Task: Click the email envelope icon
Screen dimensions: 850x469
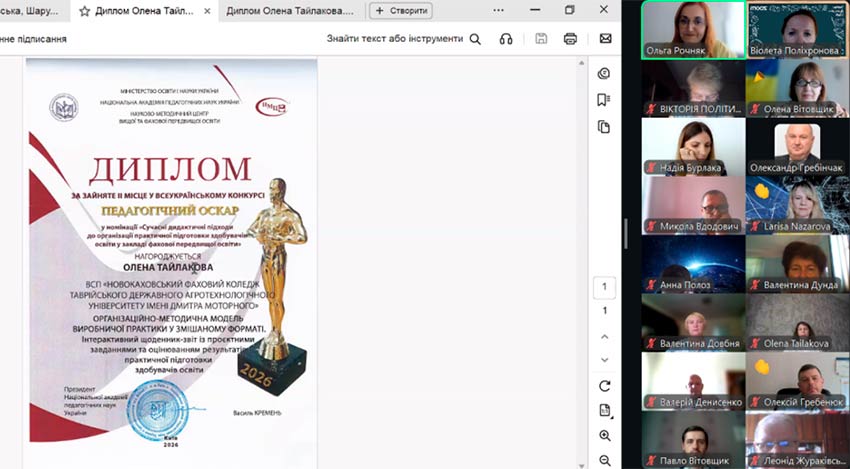Action: pos(605,39)
